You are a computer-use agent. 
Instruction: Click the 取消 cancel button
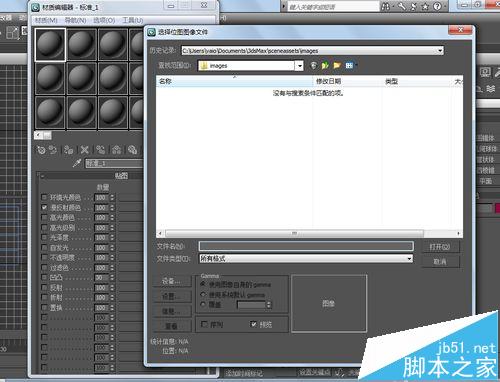point(440,262)
